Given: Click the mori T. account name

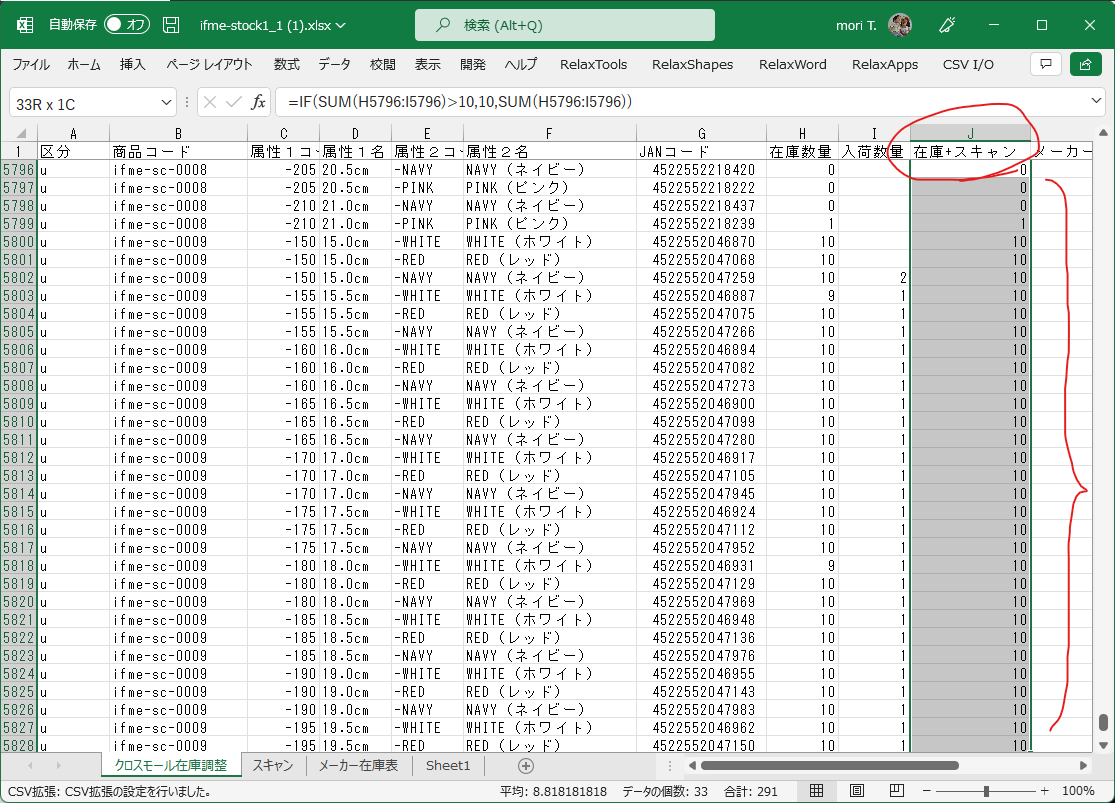Looking at the screenshot, I should (857, 25).
